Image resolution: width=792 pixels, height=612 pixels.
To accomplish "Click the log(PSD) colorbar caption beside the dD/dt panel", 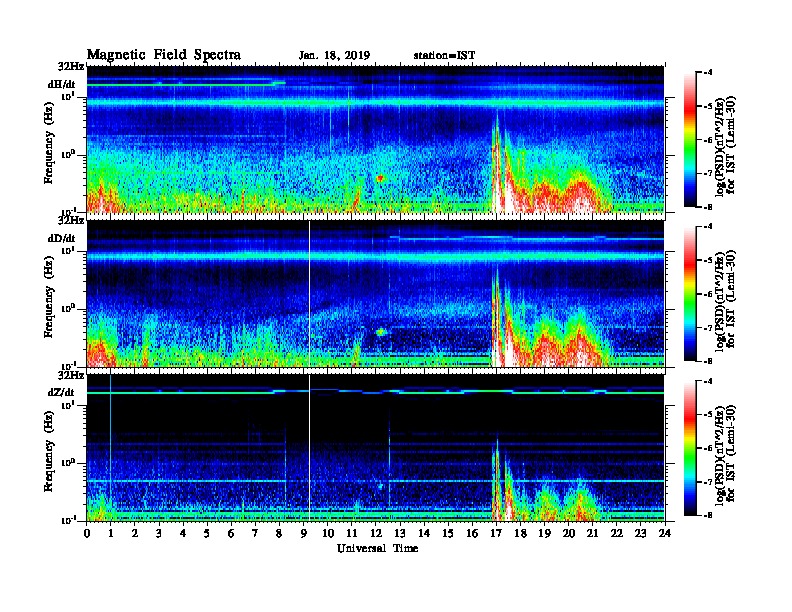I will click(725, 300).
